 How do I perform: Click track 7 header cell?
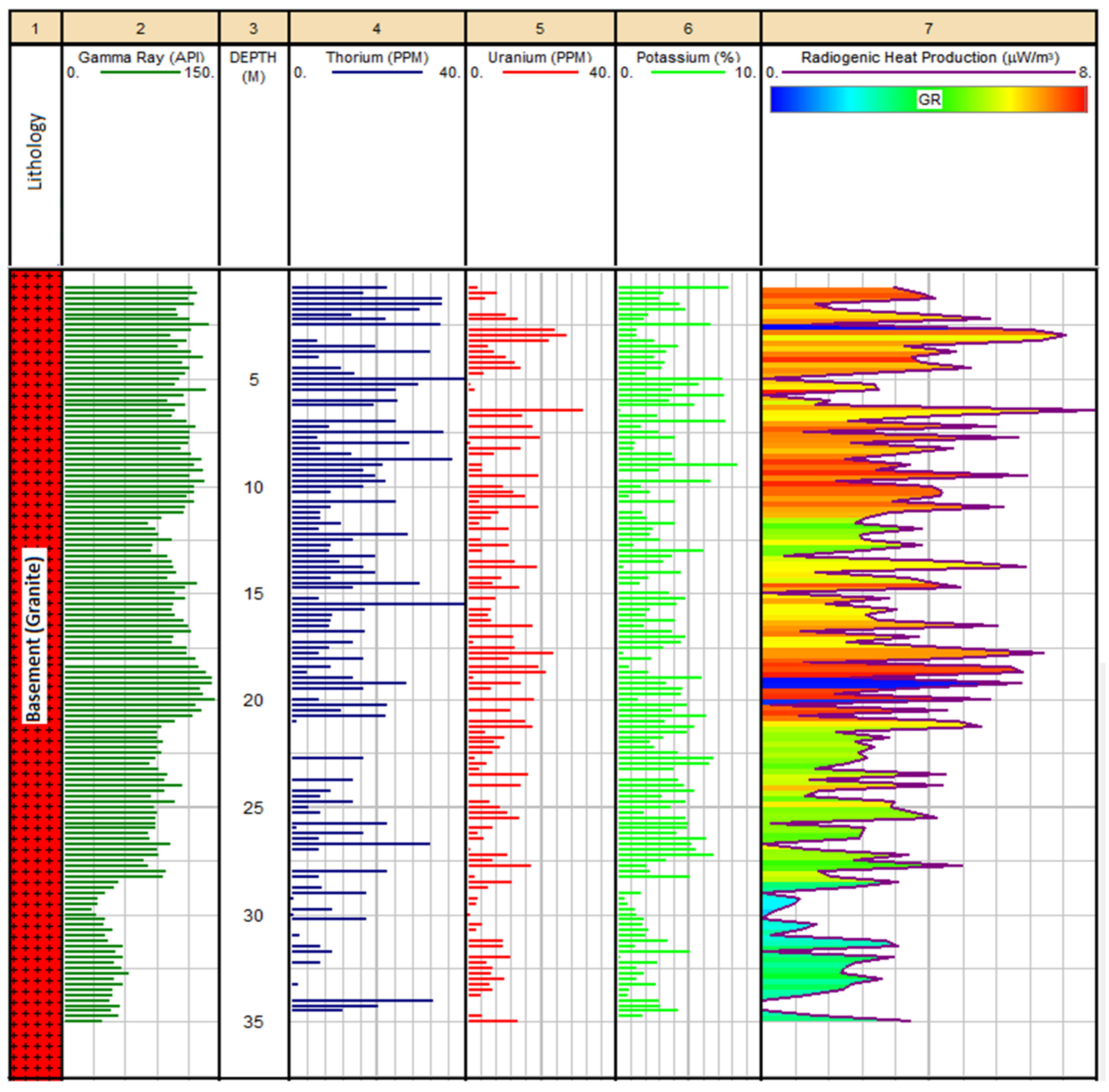tap(928, 29)
